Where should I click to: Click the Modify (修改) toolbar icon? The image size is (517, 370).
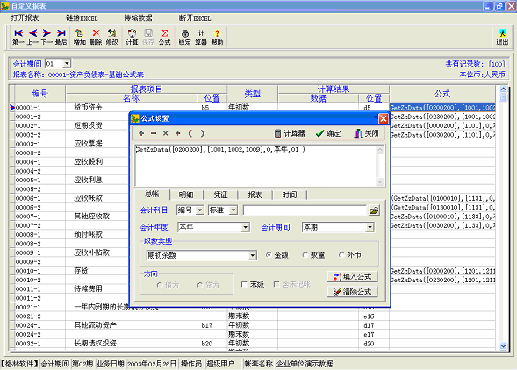point(112,37)
